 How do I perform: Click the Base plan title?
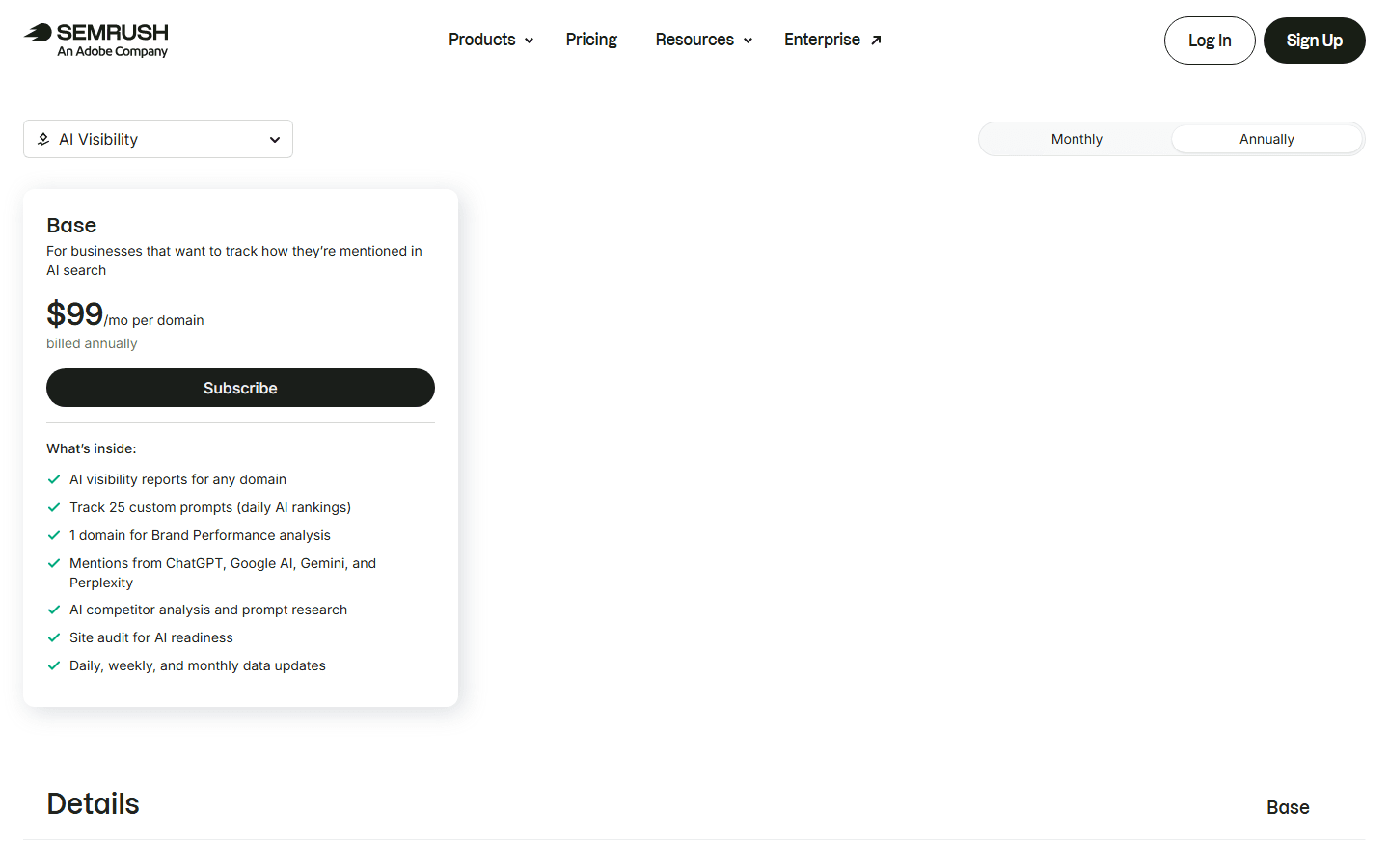pyautogui.click(x=71, y=225)
